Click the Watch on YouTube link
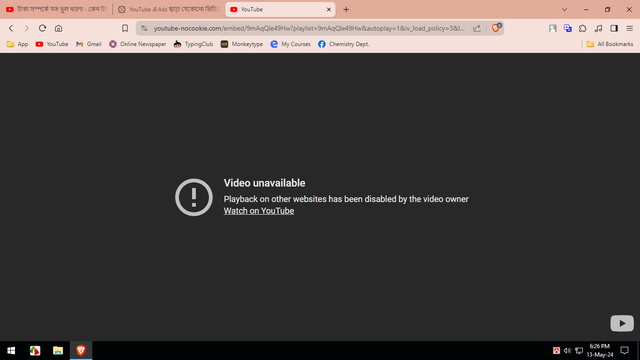 coord(259,211)
